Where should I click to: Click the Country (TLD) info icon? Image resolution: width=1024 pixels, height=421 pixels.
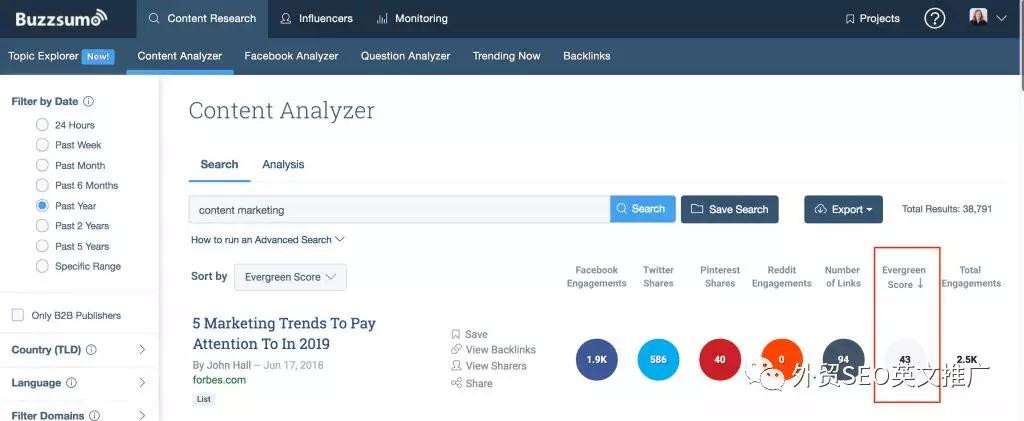(x=91, y=350)
